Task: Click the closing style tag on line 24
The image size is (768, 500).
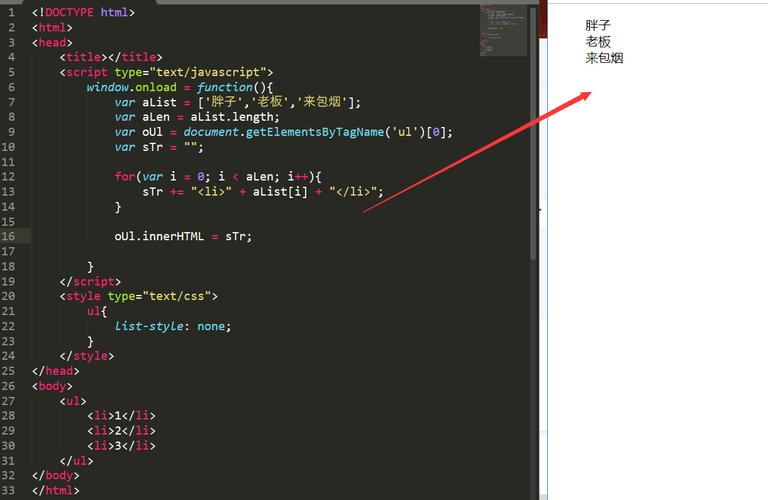Action: click(87, 356)
